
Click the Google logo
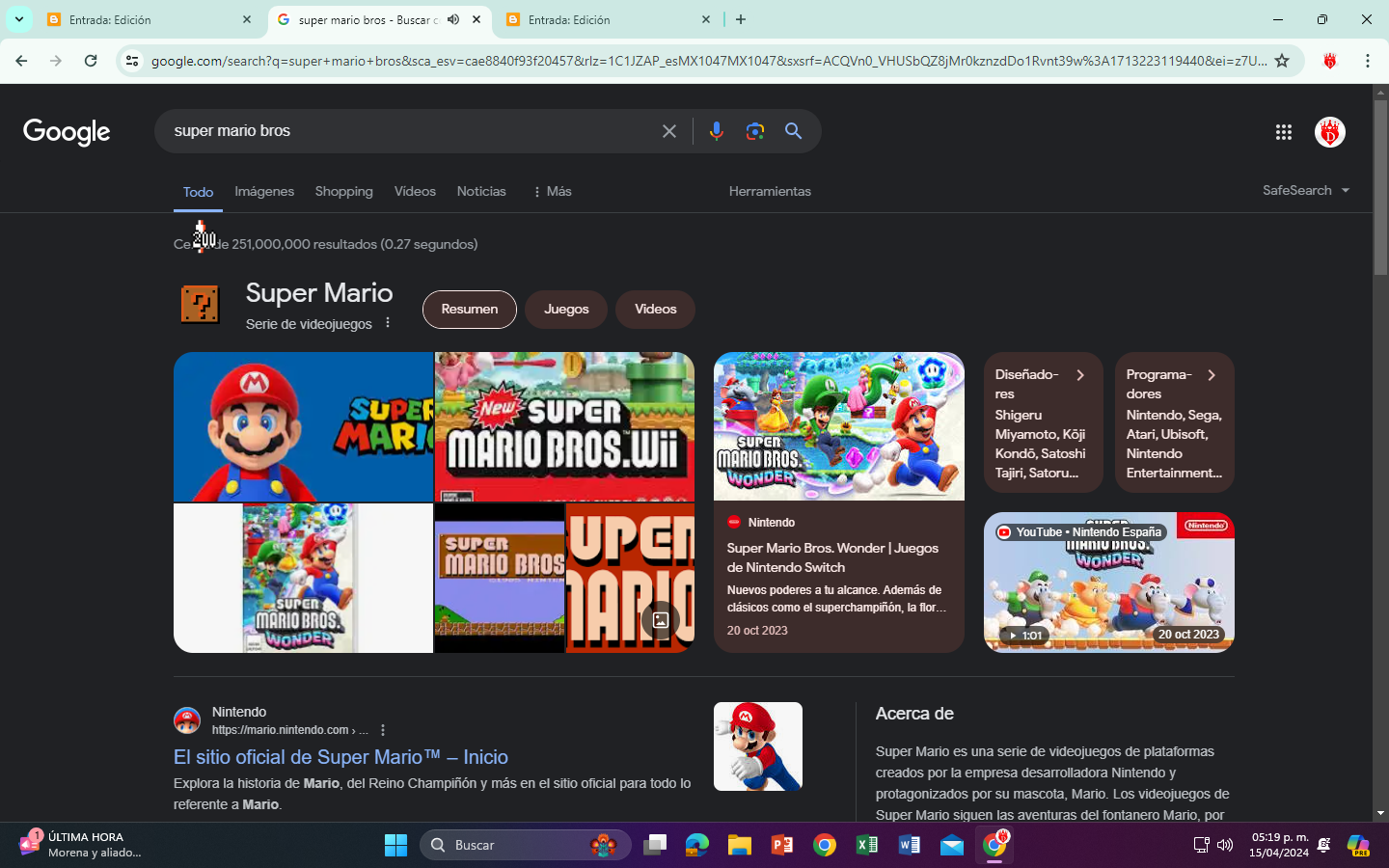pos(67,132)
